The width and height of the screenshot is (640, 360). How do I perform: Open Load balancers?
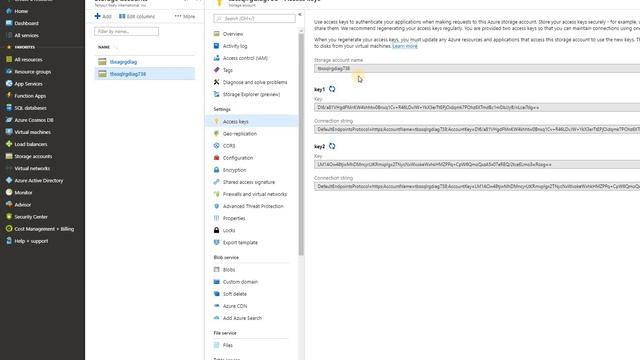click(31, 144)
